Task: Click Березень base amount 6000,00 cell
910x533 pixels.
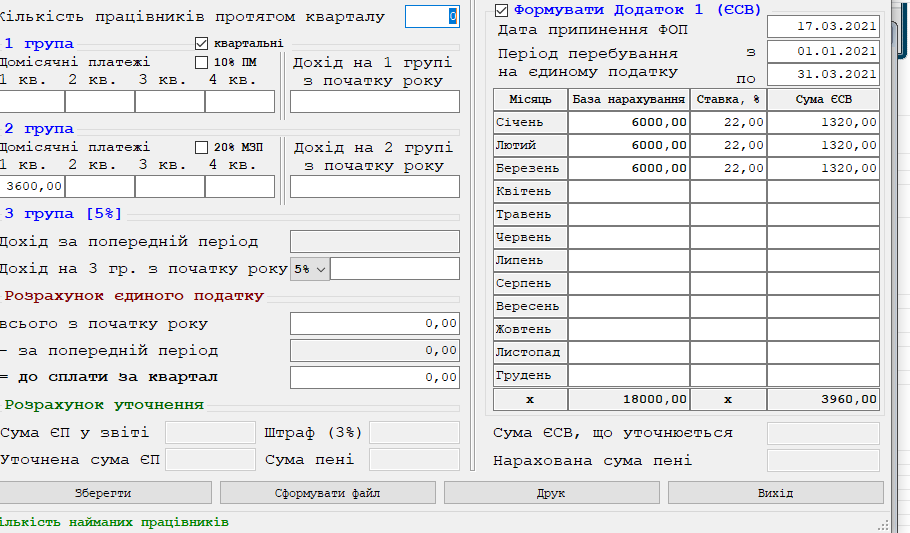Action: click(629, 168)
